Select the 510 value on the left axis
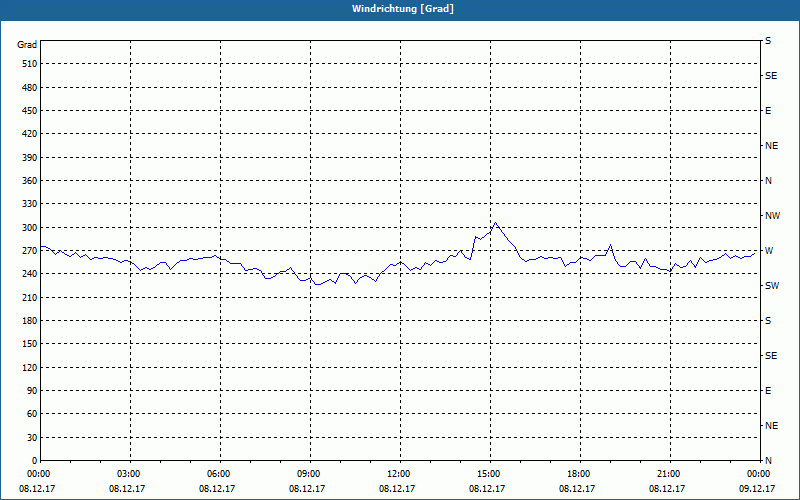The width and height of the screenshot is (800, 500). coord(30,64)
